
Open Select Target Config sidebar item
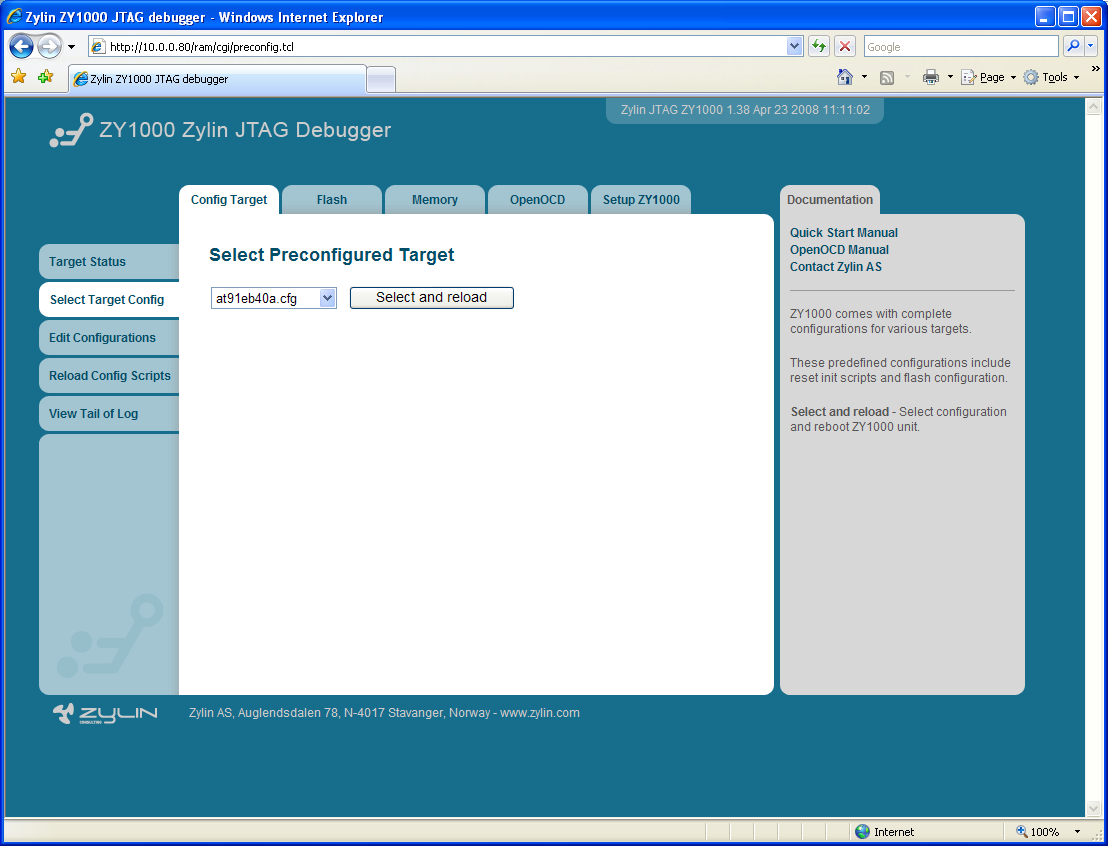point(110,300)
